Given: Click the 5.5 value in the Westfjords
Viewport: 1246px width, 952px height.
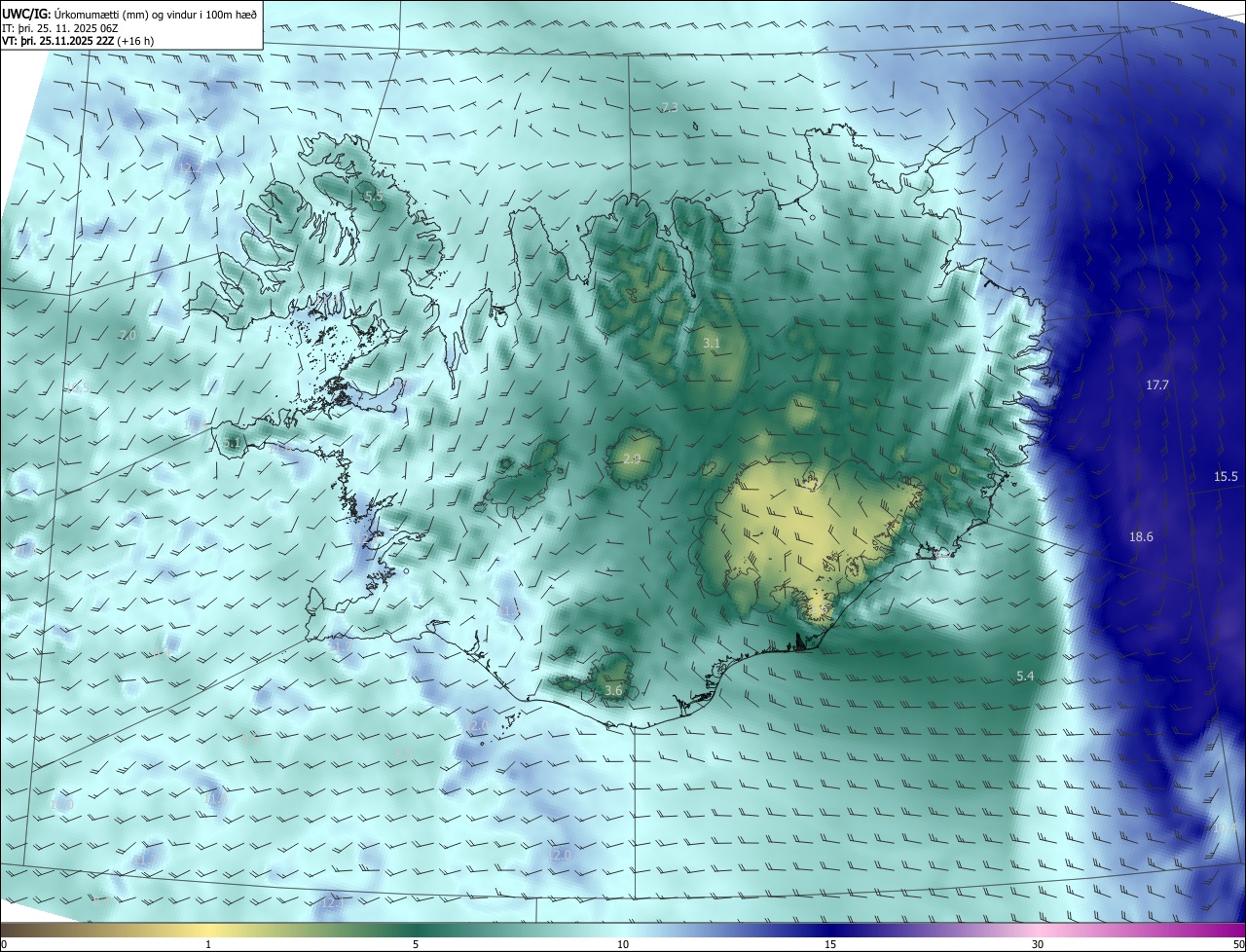Looking at the screenshot, I should pyautogui.click(x=374, y=197).
